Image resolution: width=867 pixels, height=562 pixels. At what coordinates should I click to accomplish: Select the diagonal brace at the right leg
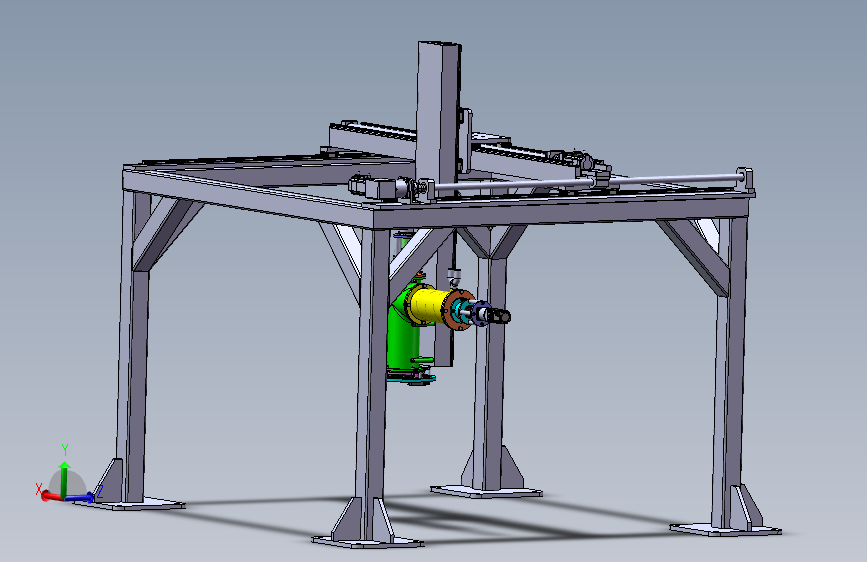click(x=696, y=256)
